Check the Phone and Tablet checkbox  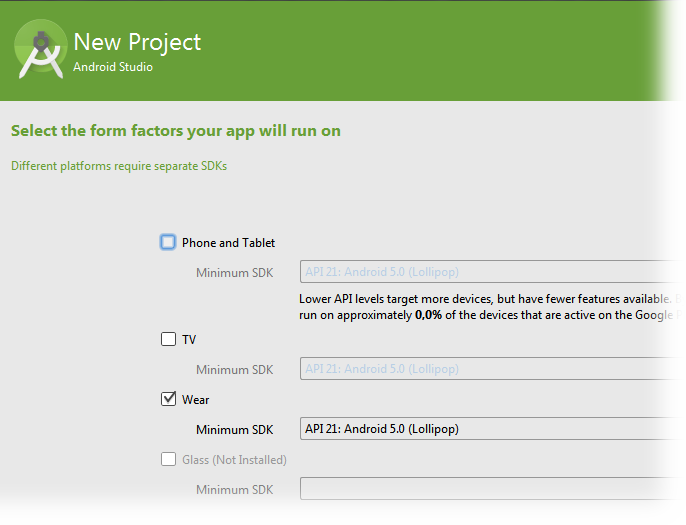coord(168,242)
